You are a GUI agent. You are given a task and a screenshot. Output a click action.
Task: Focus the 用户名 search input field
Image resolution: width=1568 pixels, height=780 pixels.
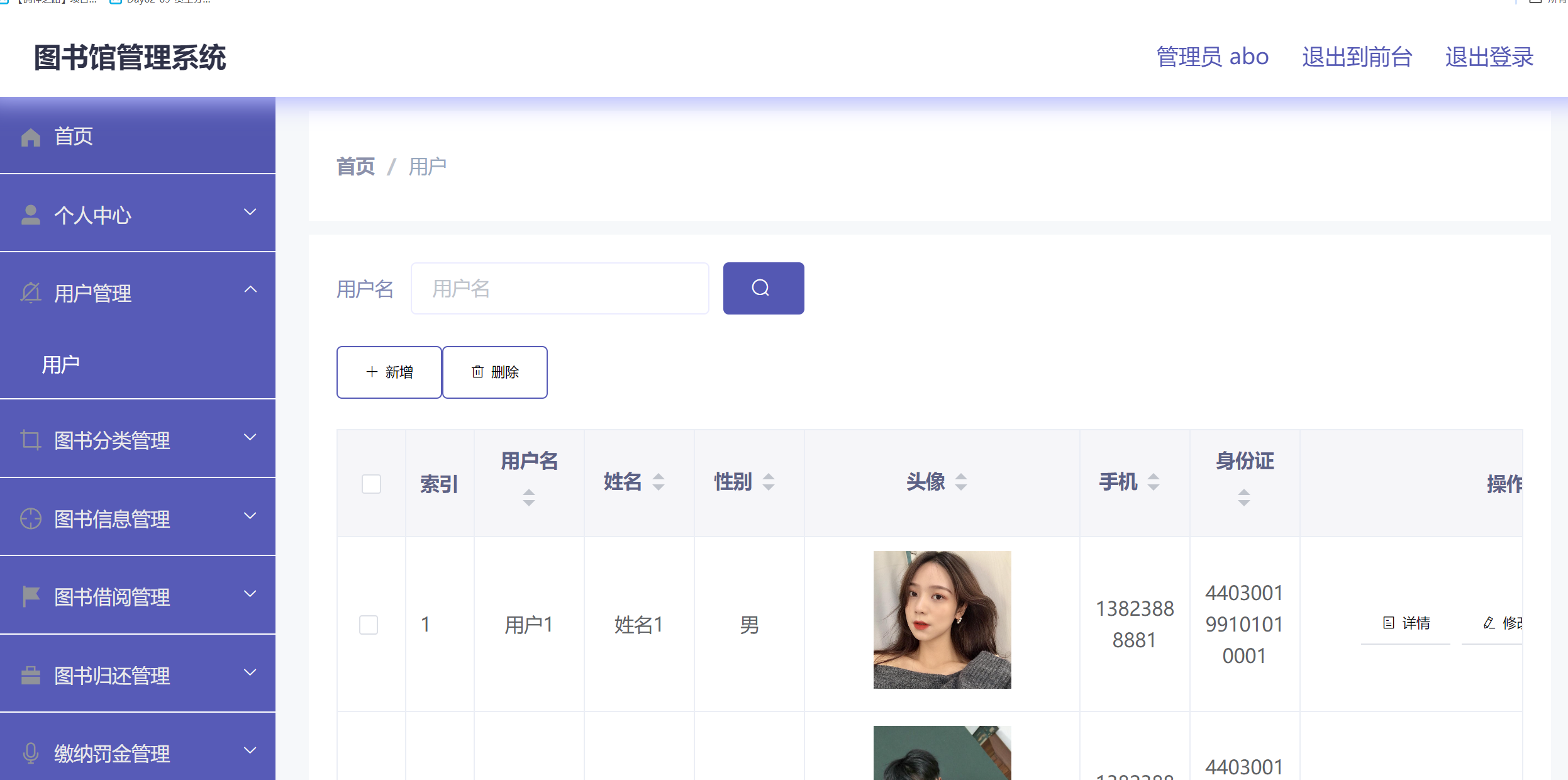point(559,289)
